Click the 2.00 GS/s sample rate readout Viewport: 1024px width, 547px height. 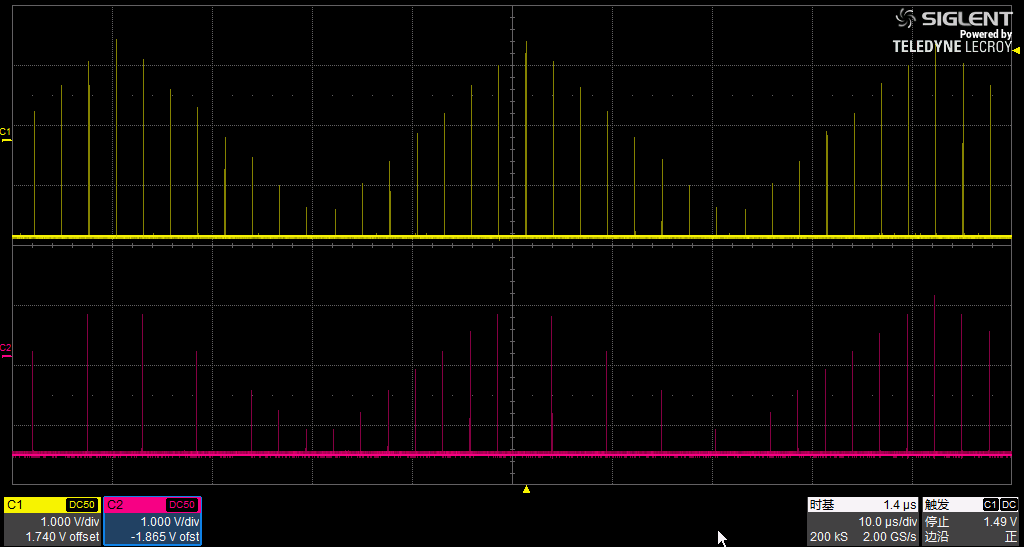(888, 538)
